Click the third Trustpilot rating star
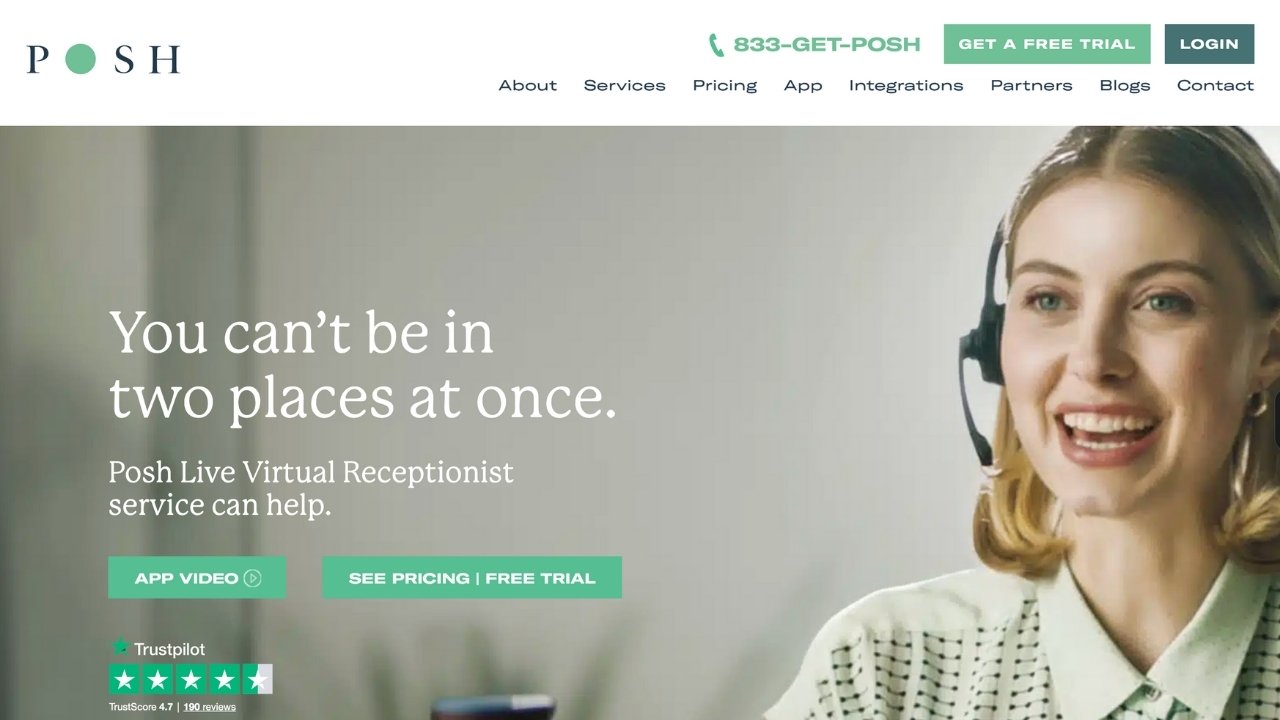 tap(191, 680)
